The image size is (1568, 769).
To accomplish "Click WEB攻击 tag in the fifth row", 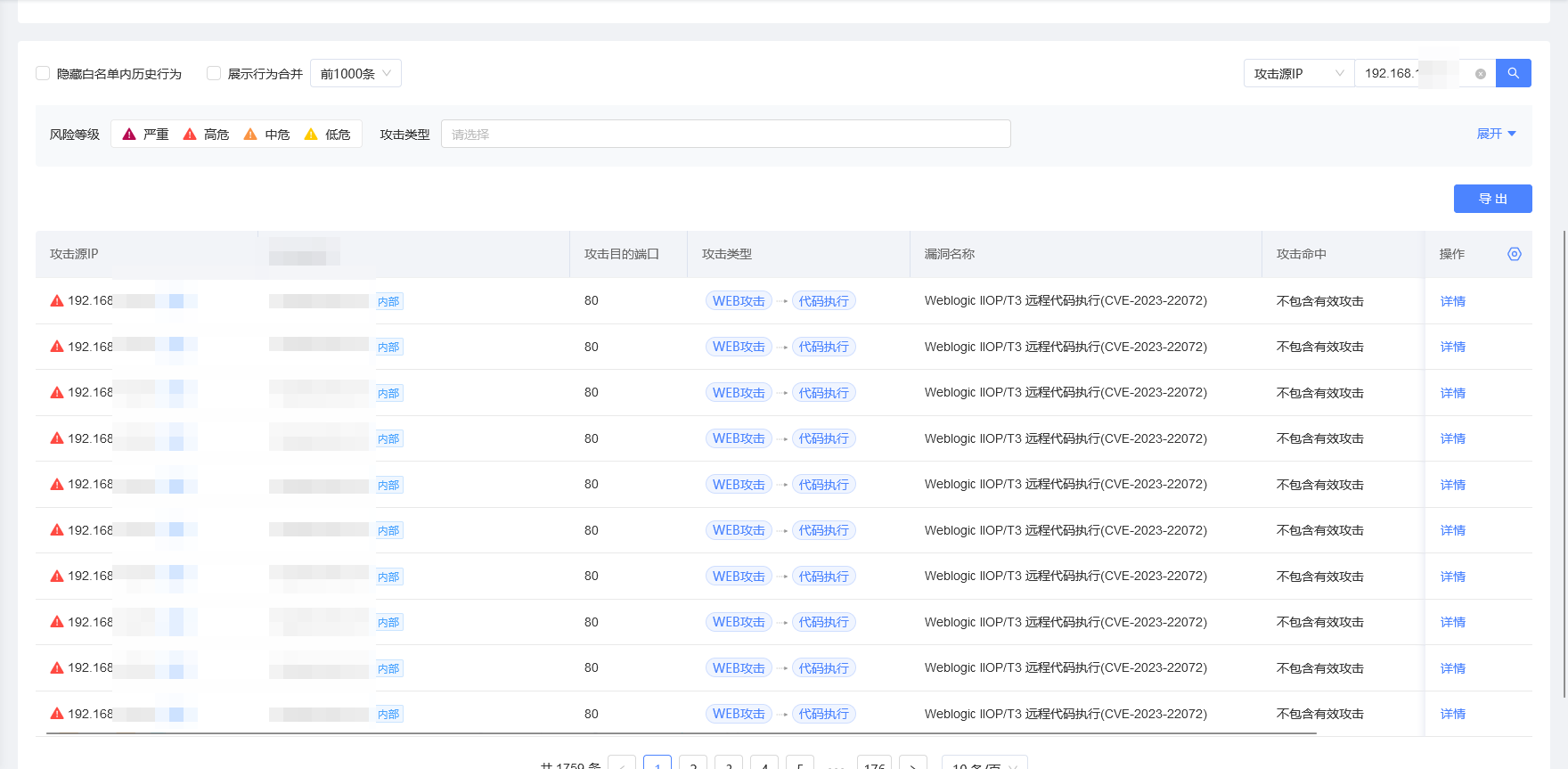I will (x=739, y=485).
